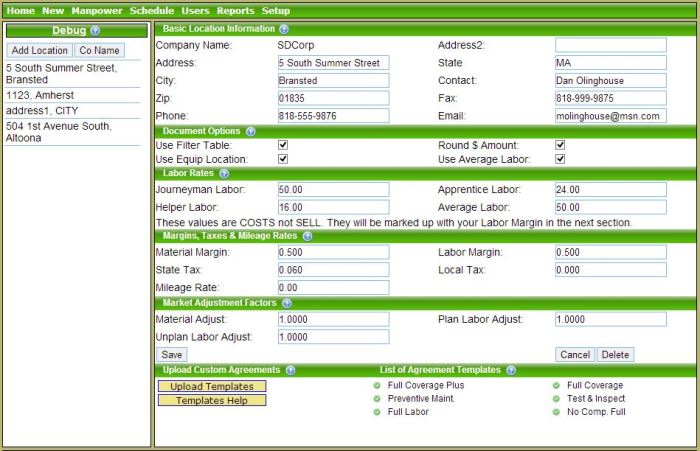Click green bullet beside Test & Inspect
The height and width of the screenshot is (451, 700).
tap(556, 399)
